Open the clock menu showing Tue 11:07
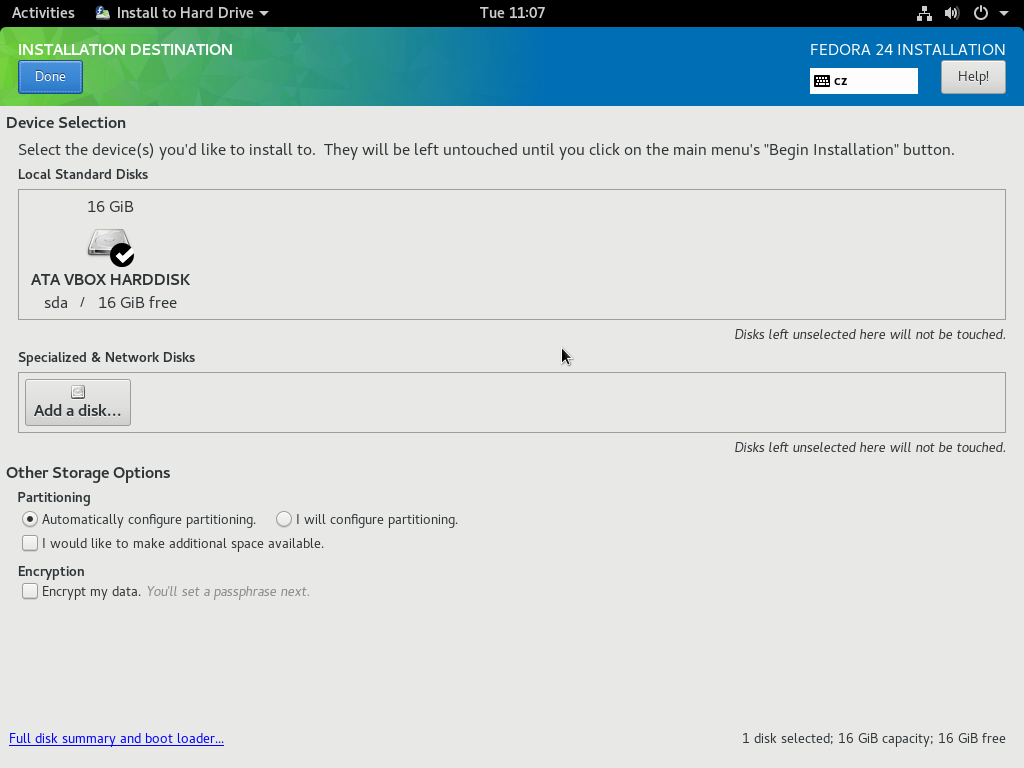 pos(512,13)
